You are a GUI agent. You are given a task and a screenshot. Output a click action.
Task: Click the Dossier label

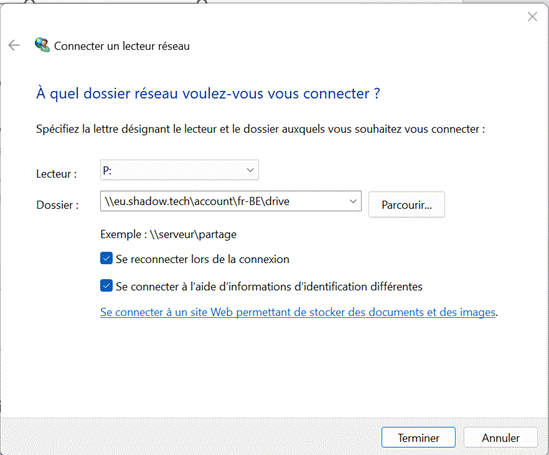(57, 205)
